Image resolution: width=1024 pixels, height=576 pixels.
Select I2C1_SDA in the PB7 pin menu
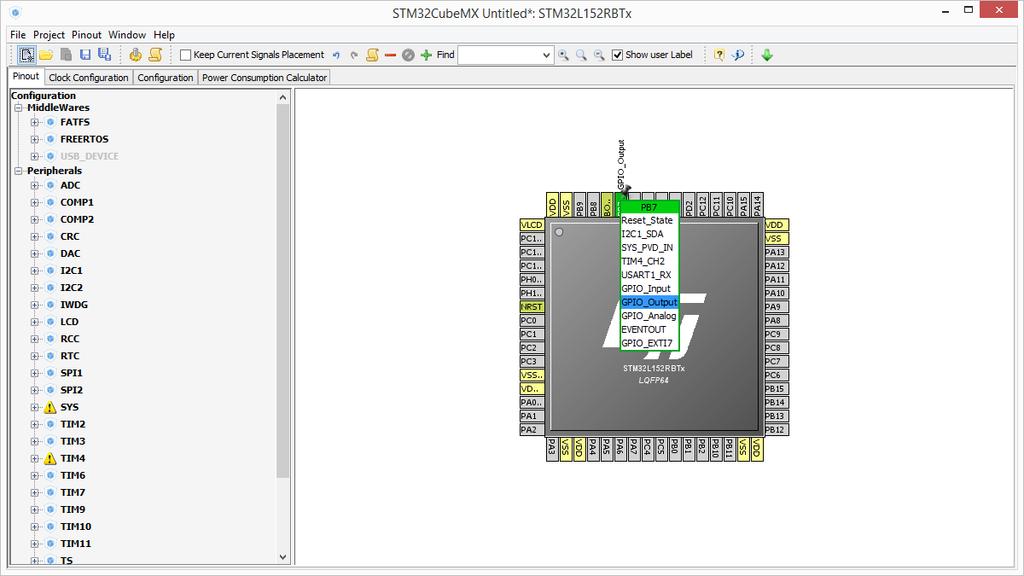[x=649, y=234]
